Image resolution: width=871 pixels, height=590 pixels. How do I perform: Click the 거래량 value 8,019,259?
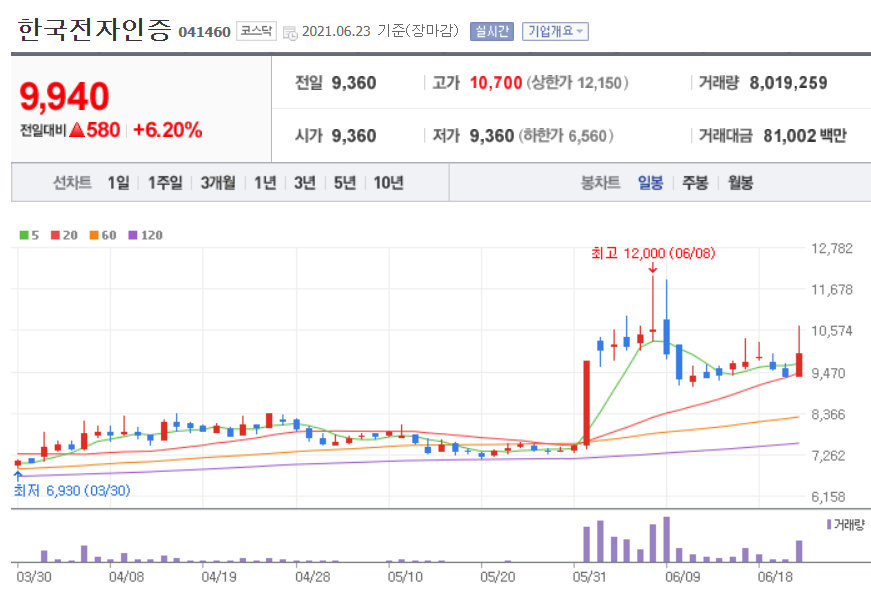pyautogui.click(x=788, y=83)
